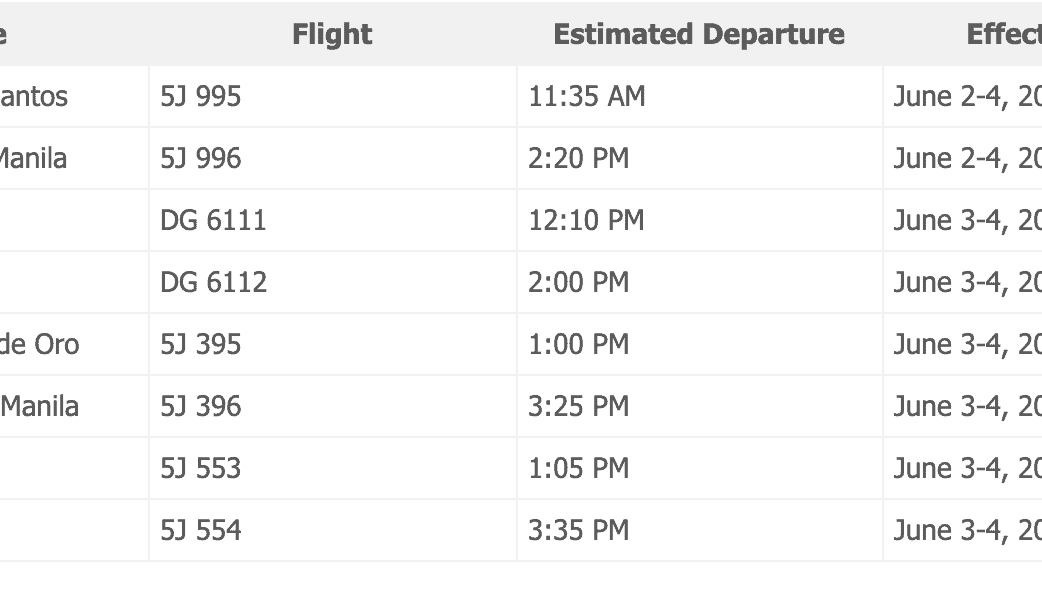Click the Flight column header

[x=332, y=34]
